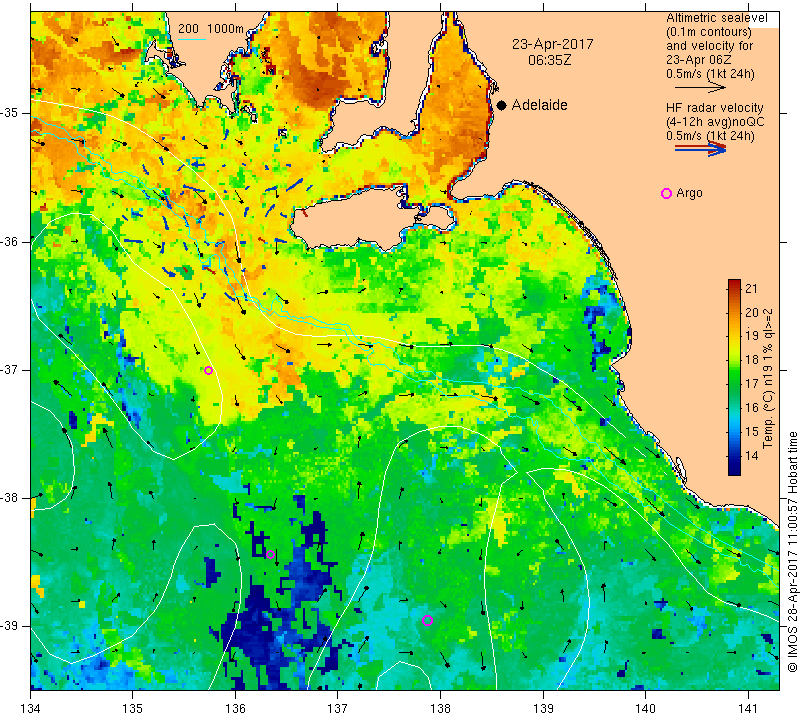Screen dimensions: 800x720
Task: Click the 21 label on temperature scale
Action: pyautogui.click(x=752, y=288)
